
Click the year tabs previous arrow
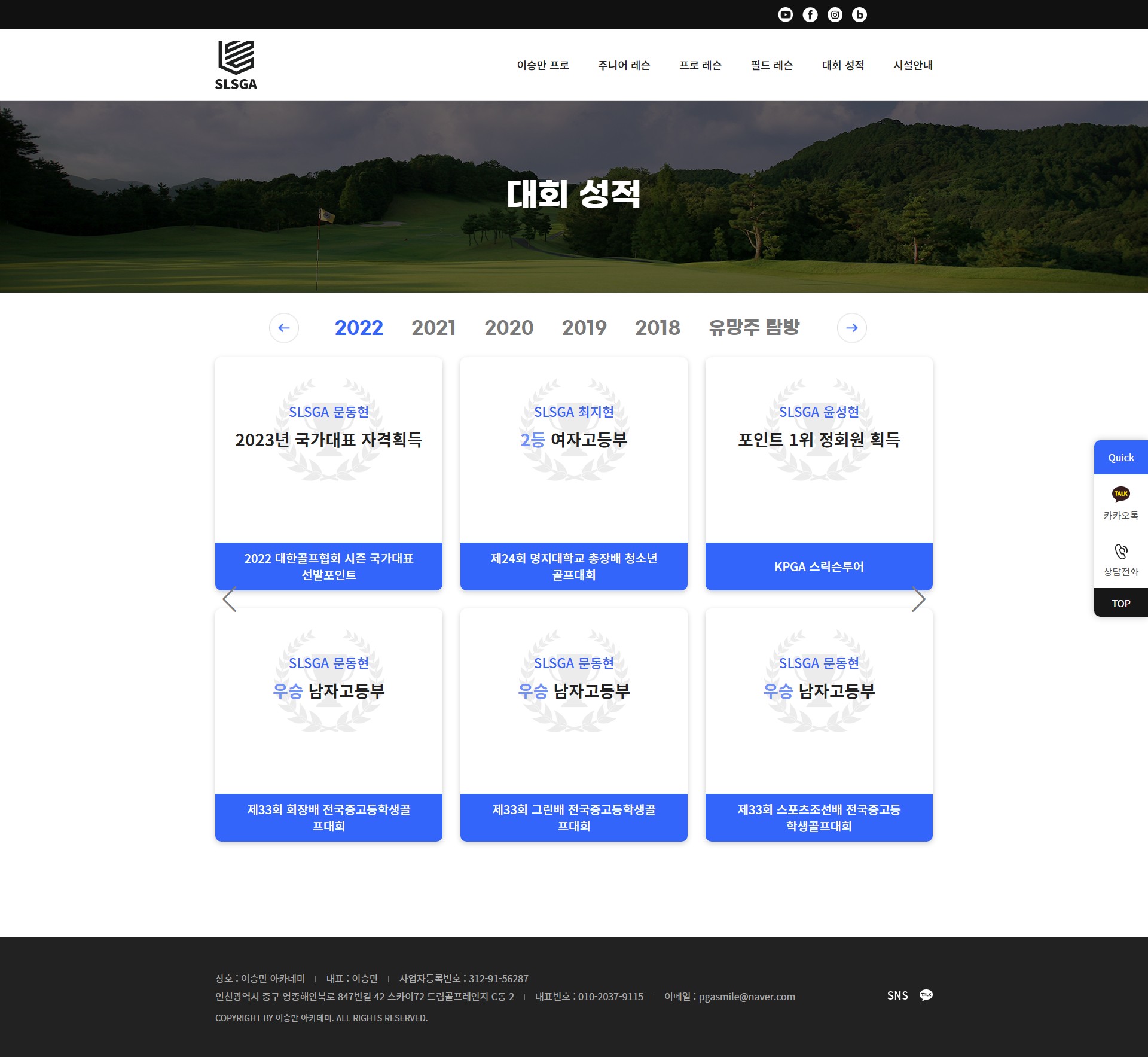(x=284, y=328)
